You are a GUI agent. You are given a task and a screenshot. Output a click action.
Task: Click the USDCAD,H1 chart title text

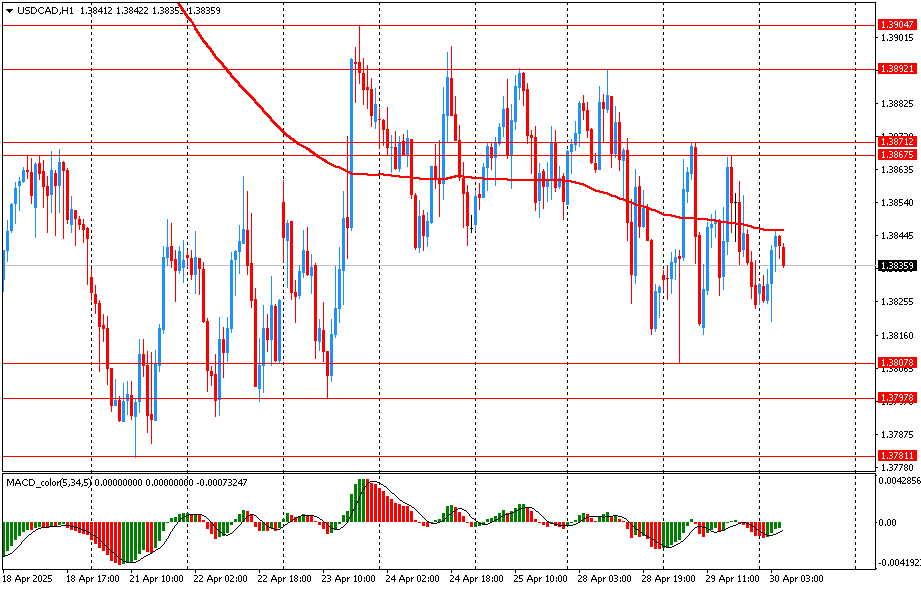tap(45, 9)
